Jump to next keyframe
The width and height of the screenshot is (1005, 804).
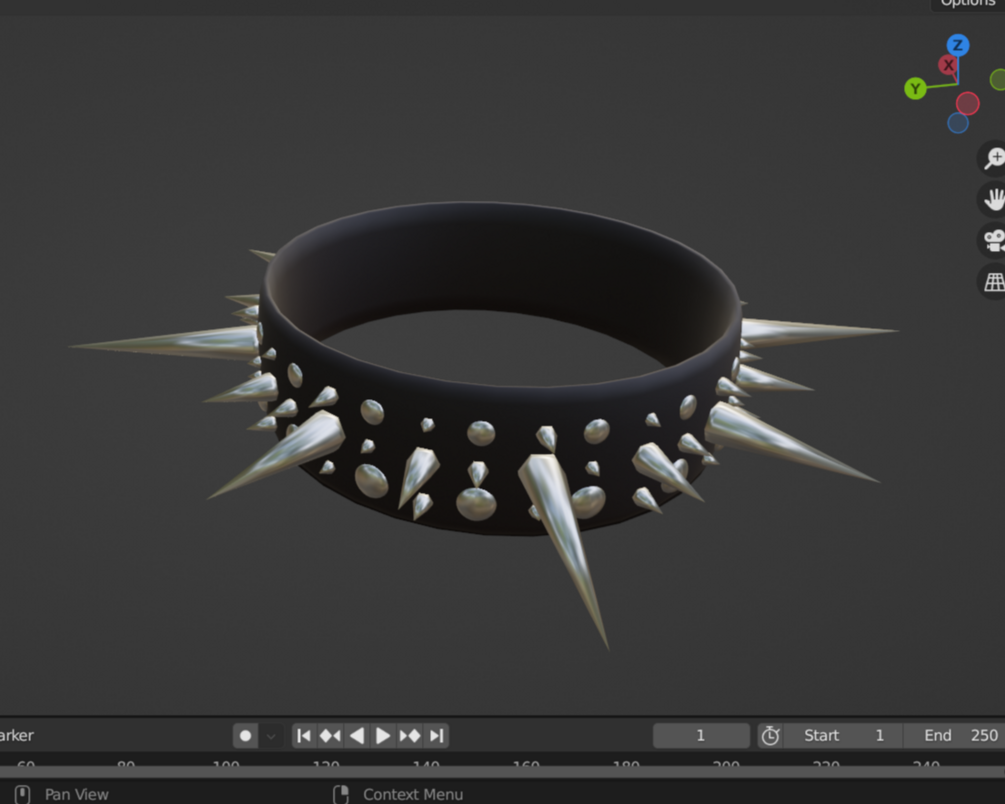[x=410, y=735]
